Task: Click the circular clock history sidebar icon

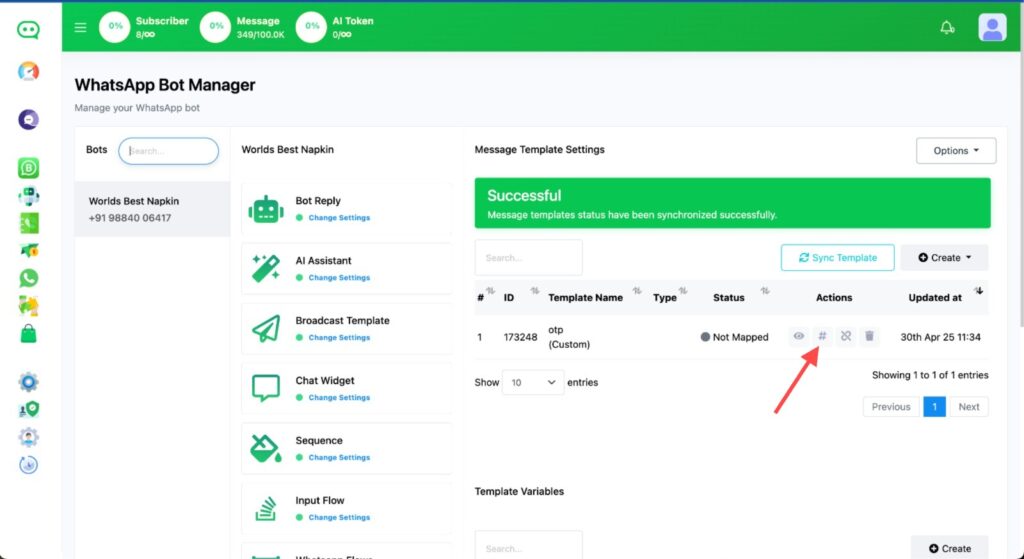Action: (28, 465)
